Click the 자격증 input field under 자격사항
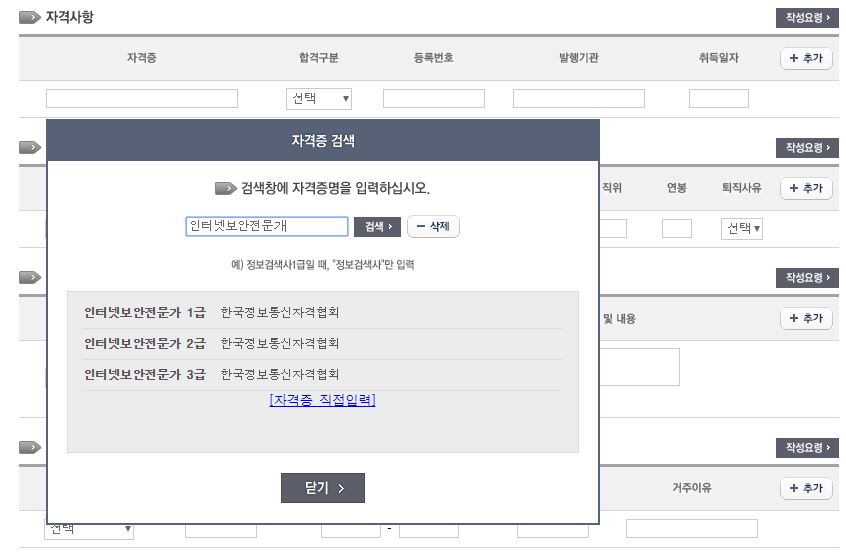 142,99
